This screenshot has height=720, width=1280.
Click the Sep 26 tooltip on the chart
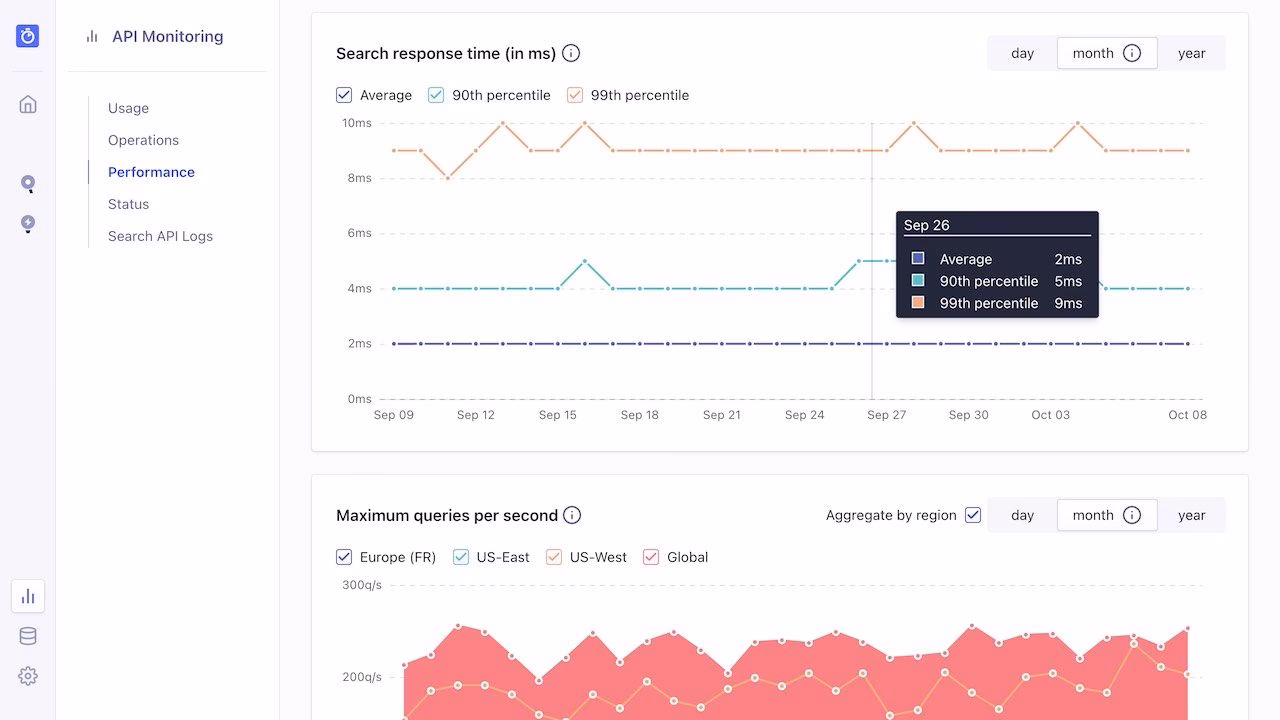997,264
